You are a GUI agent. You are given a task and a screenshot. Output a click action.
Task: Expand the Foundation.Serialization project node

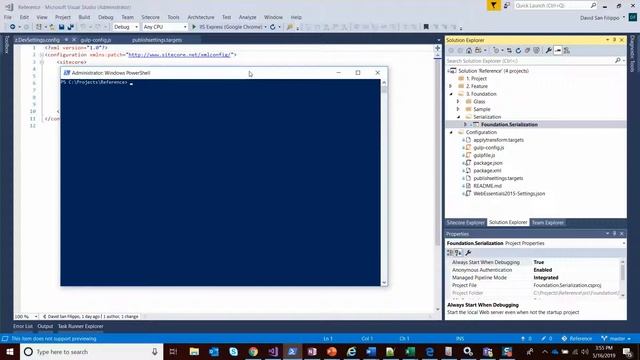point(465,124)
